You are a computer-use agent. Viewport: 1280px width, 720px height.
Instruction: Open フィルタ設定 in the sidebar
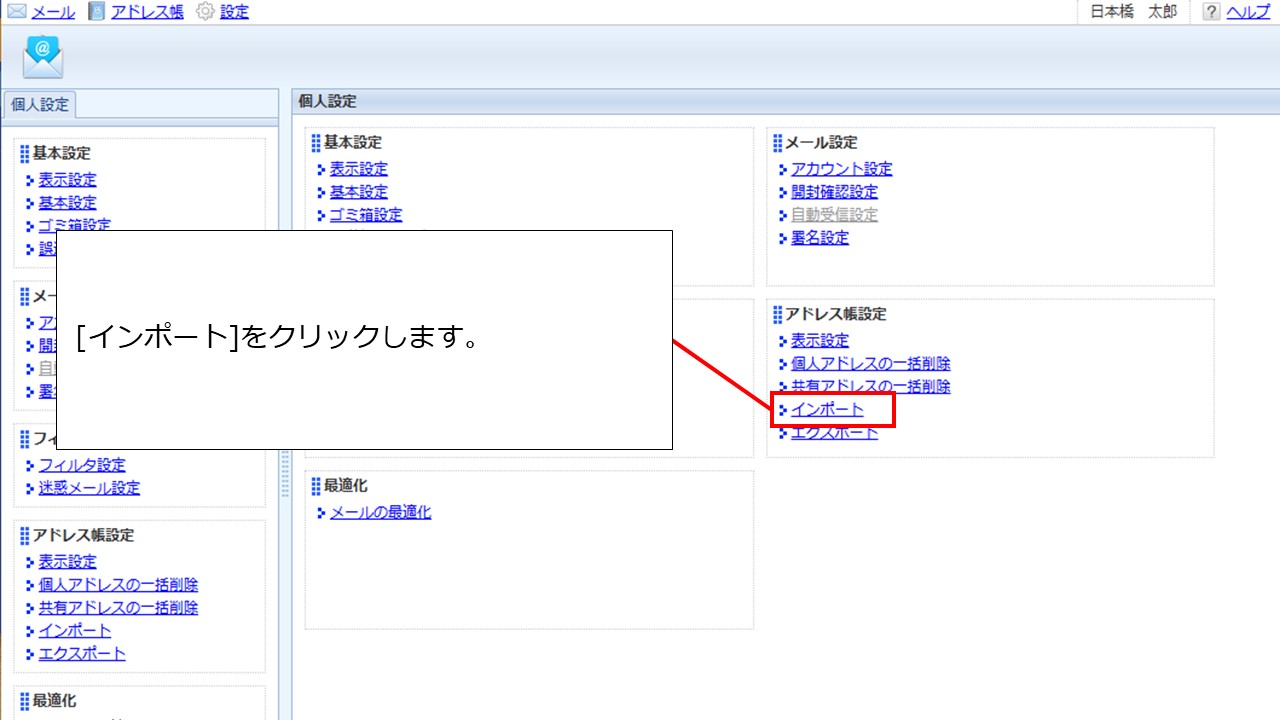[x=82, y=465]
